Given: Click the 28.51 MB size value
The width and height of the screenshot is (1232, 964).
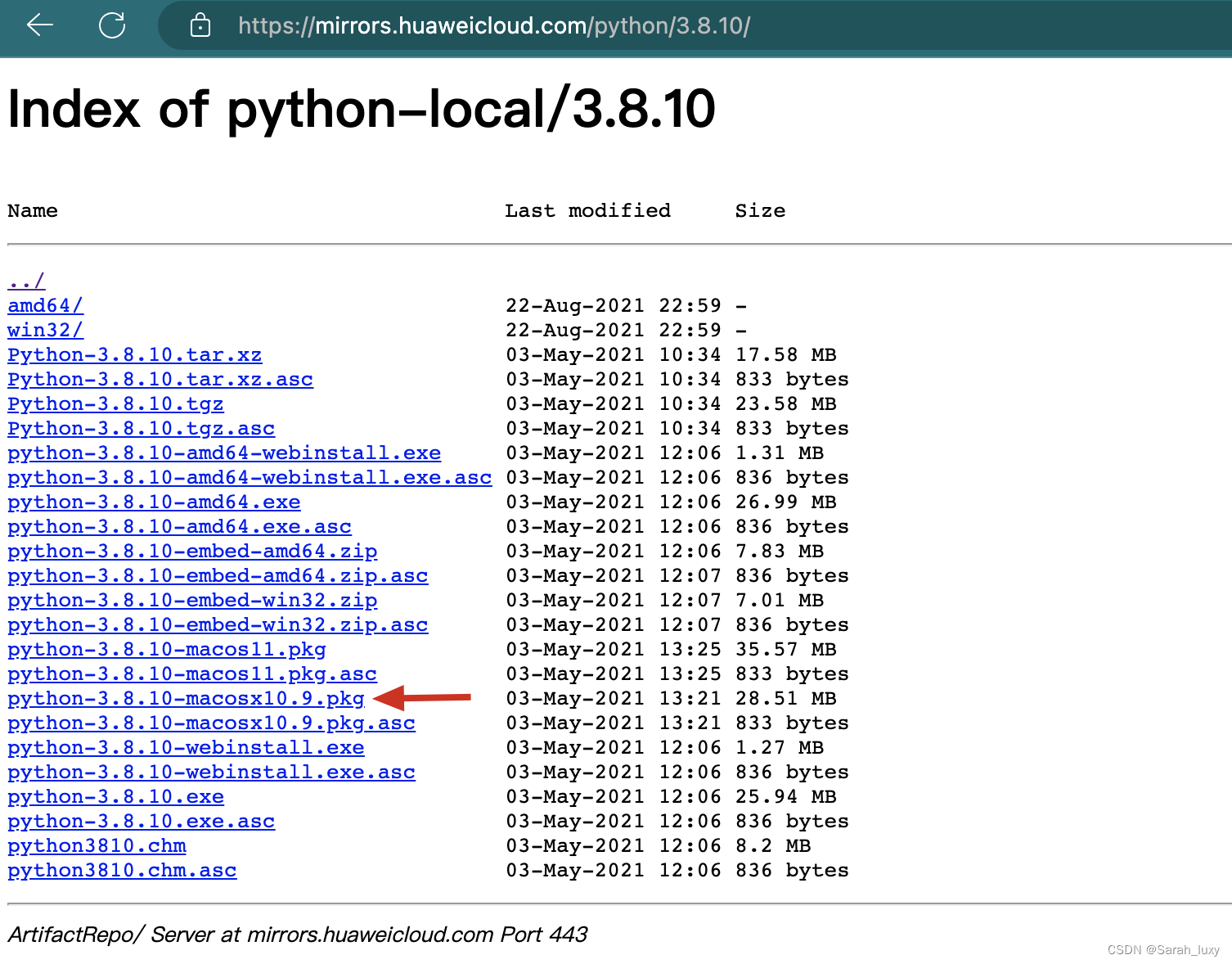Looking at the screenshot, I should 786,699.
